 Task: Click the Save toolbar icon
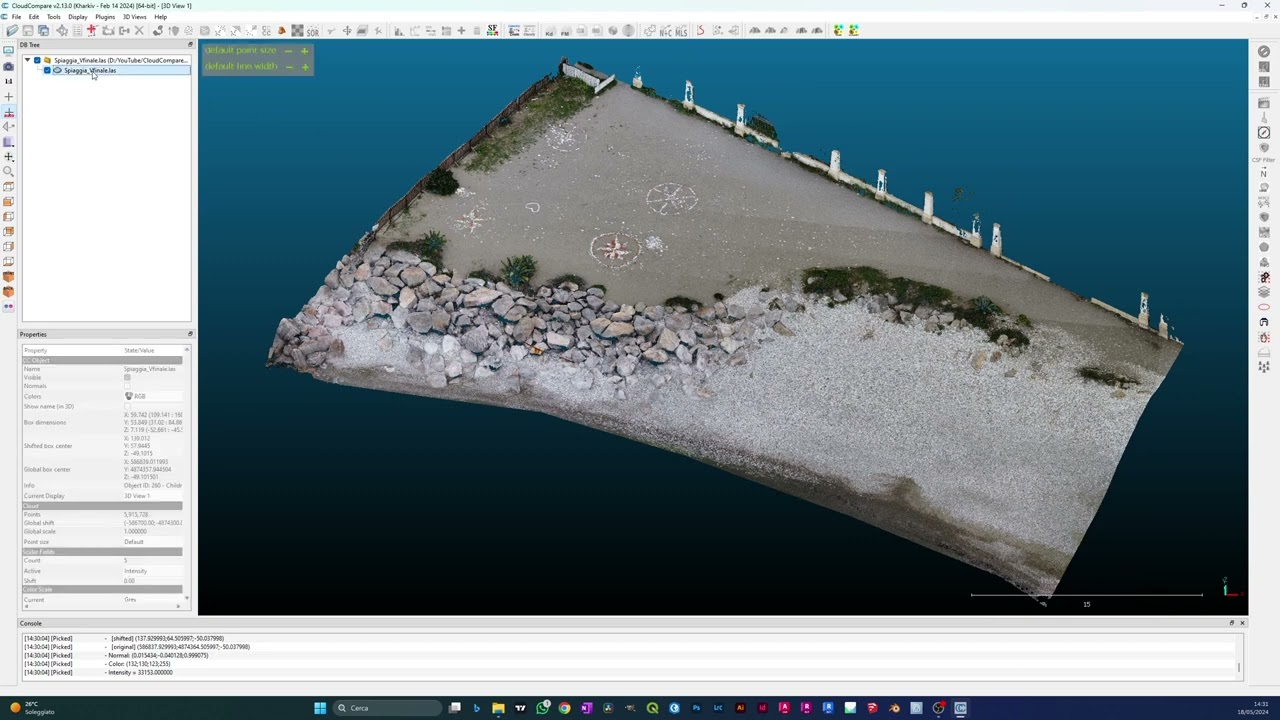[28, 30]
